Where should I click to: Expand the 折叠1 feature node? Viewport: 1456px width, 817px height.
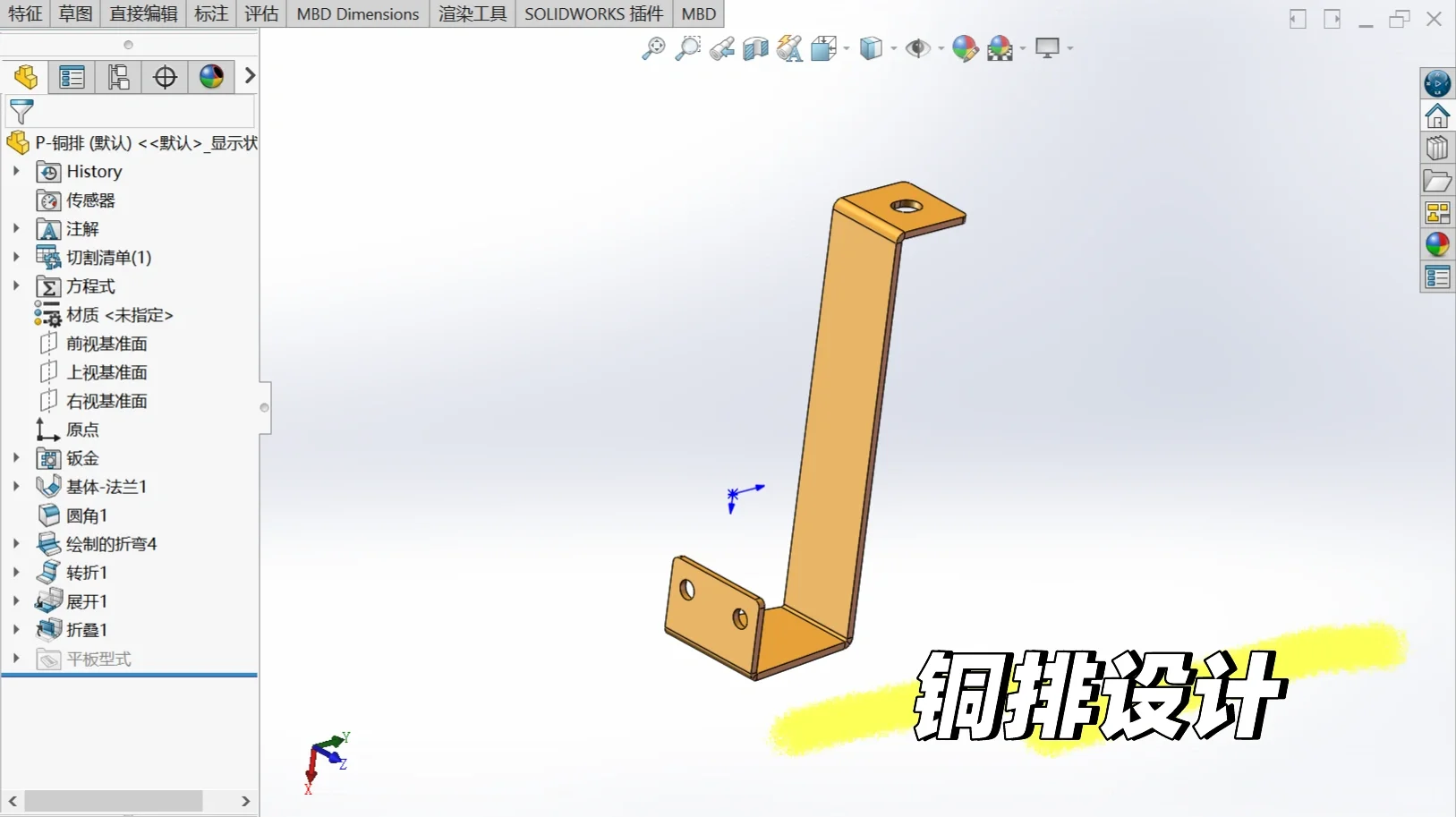[16, 629]
